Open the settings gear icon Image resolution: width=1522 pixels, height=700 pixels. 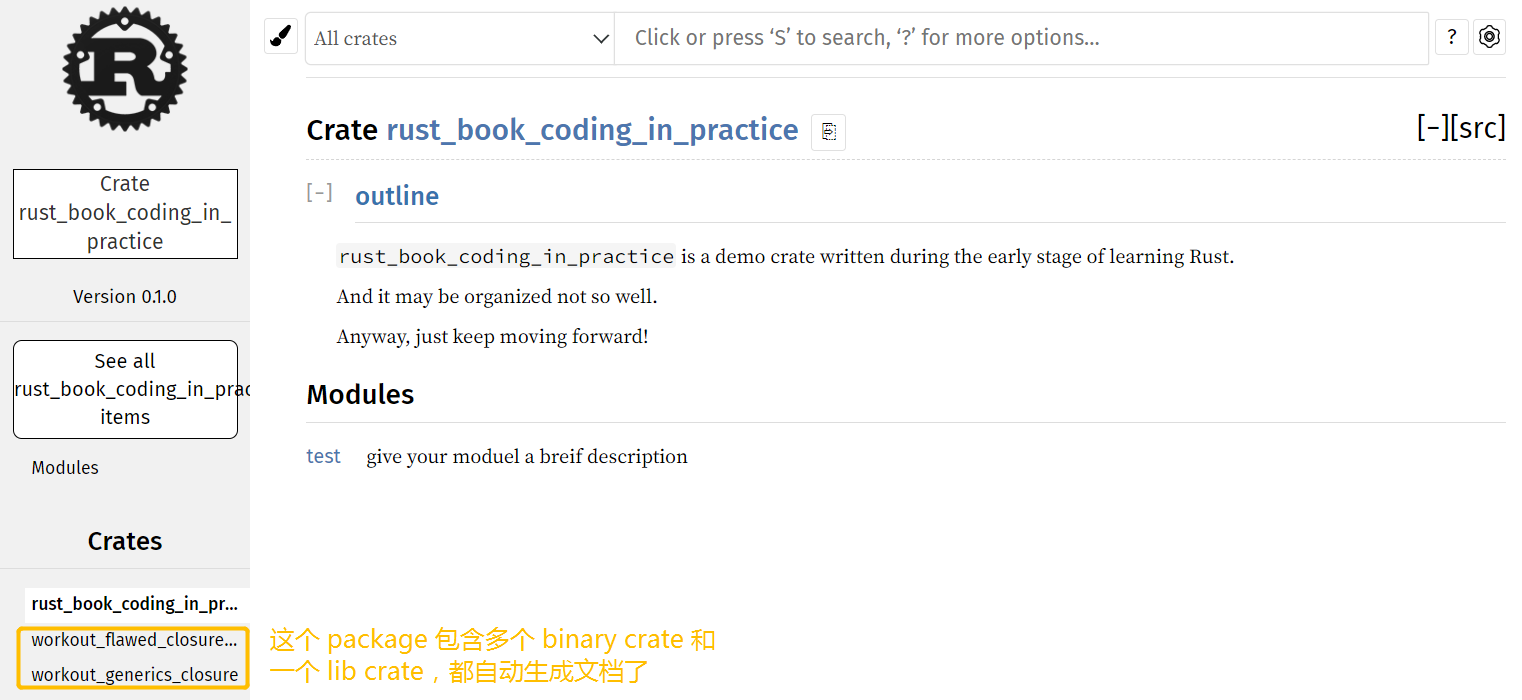(1489, 37)
